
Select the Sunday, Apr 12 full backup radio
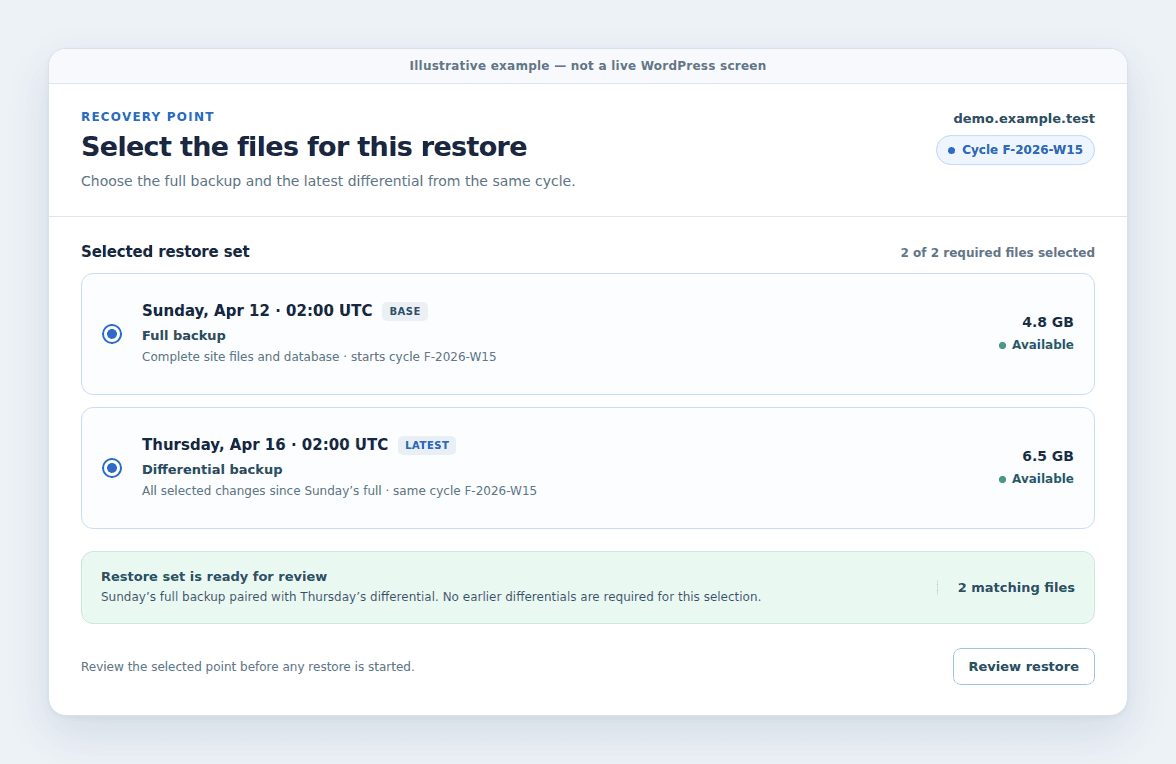point(112,334)
